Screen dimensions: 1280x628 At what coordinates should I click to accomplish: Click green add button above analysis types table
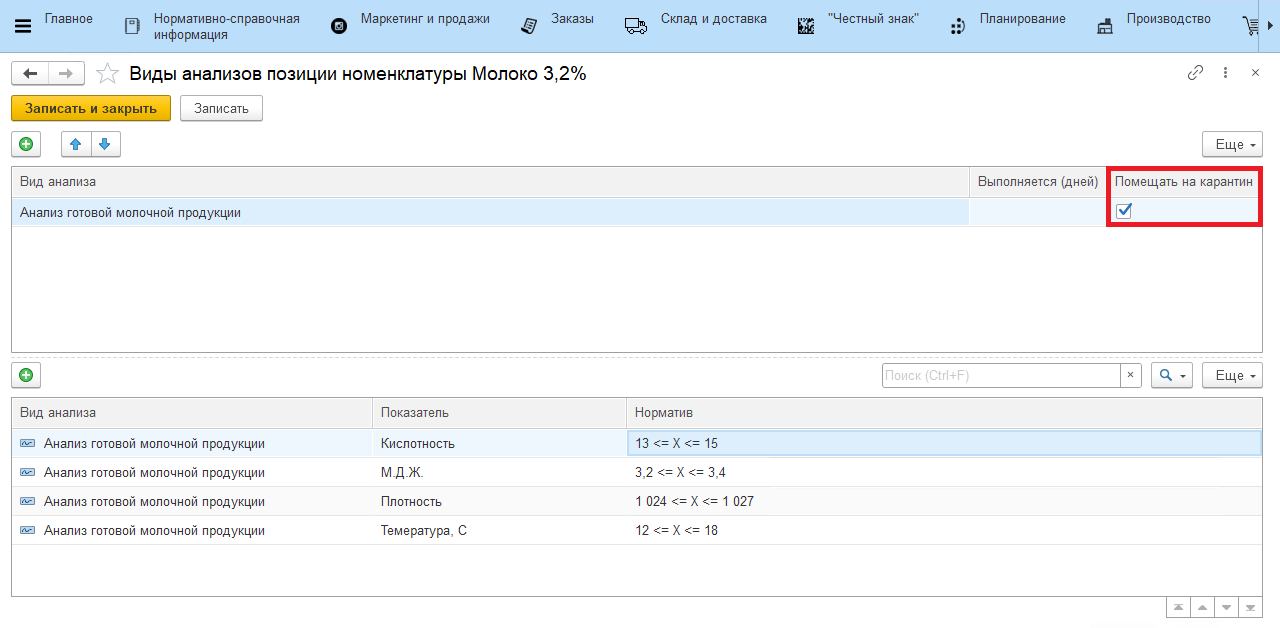click(26, 145)
